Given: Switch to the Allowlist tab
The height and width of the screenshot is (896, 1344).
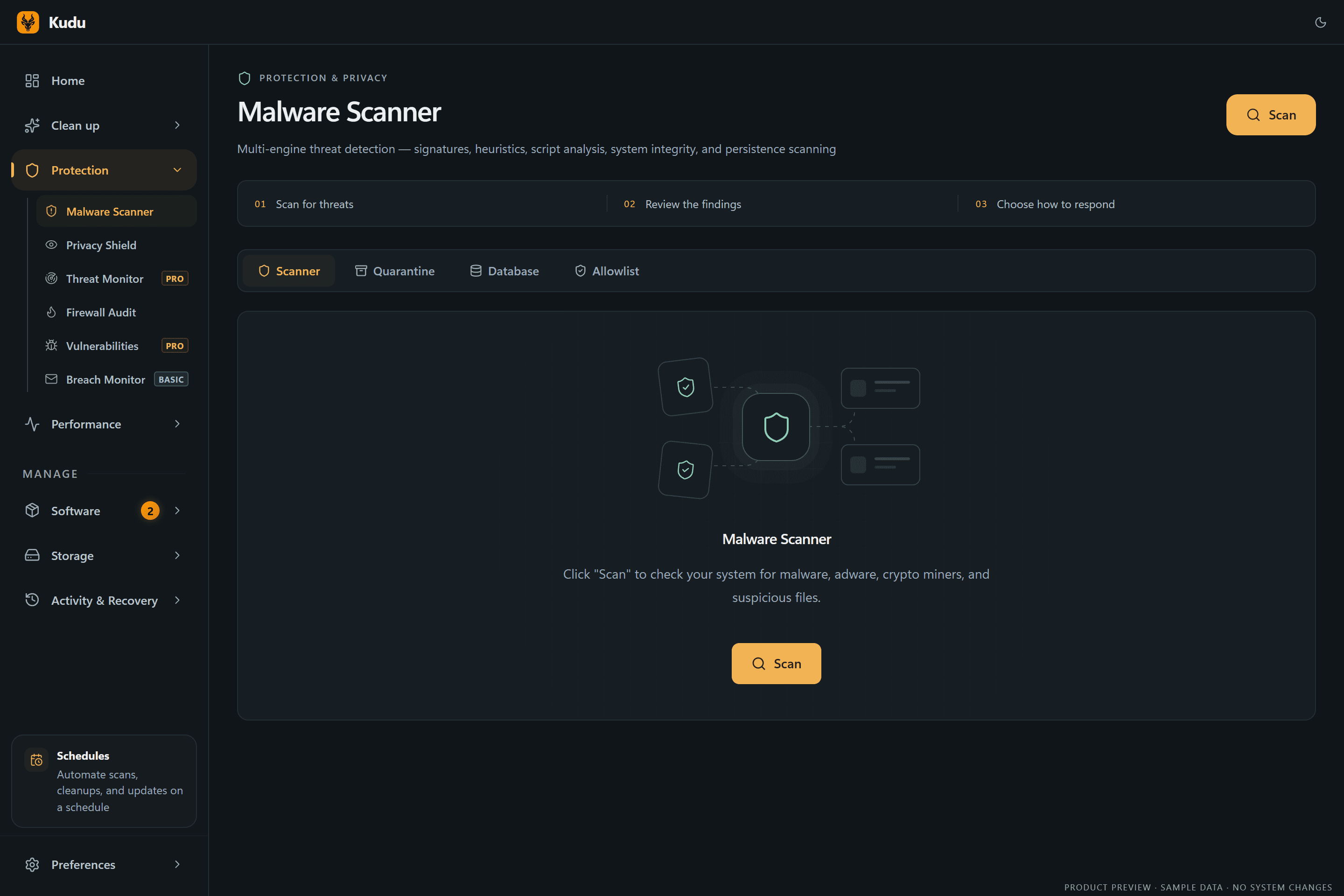Looking at the screenshot, I should tap(606, 271).
